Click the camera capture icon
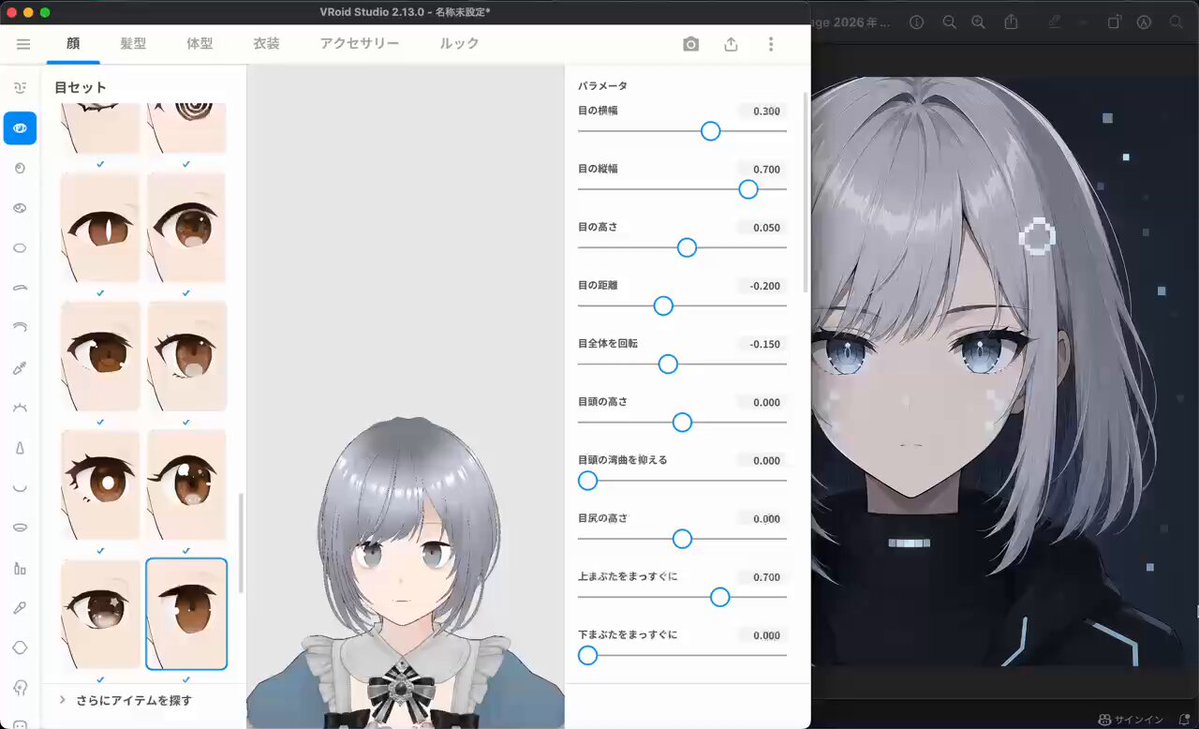The width and height of the screenshot is (1199, 729). (690, 44)
